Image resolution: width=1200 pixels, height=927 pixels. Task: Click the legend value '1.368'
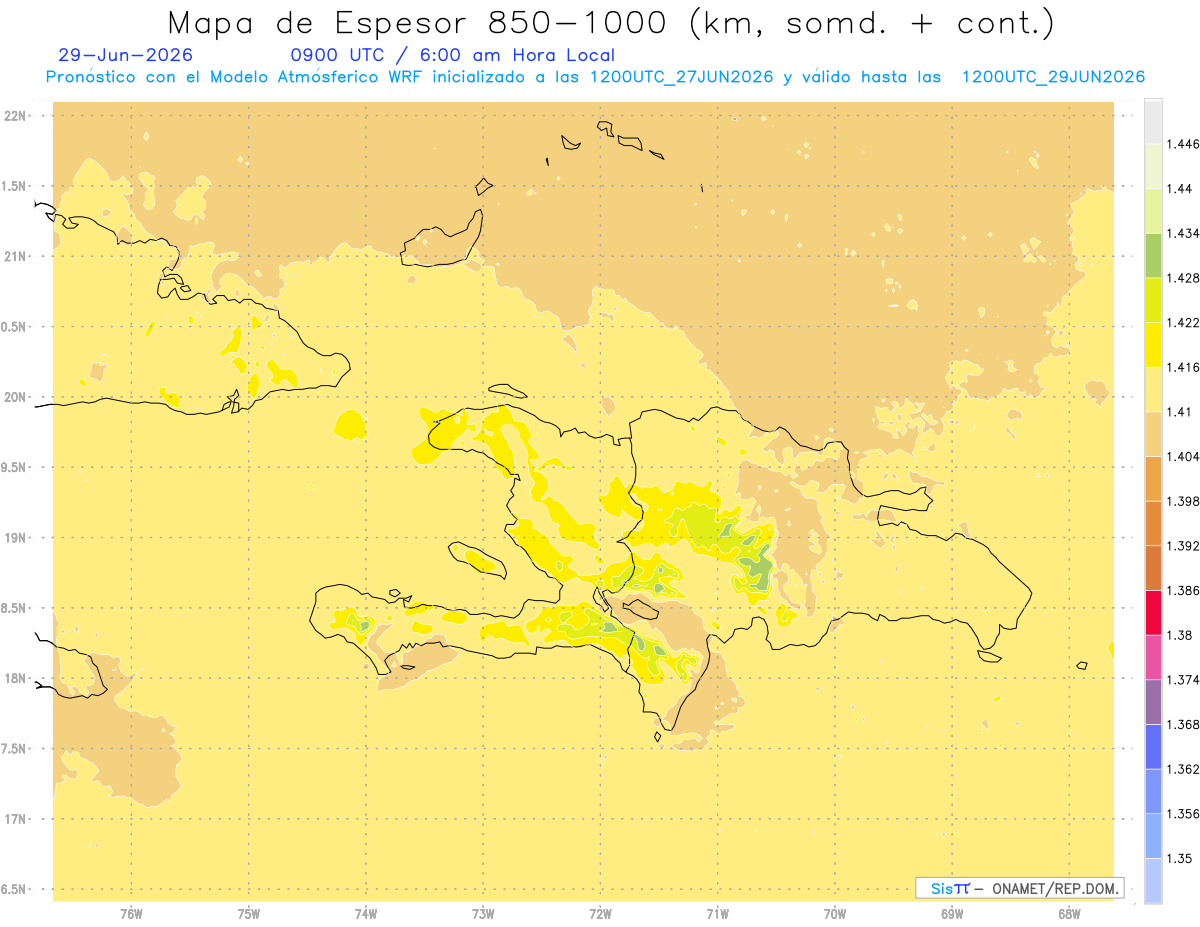(1183, 724)
